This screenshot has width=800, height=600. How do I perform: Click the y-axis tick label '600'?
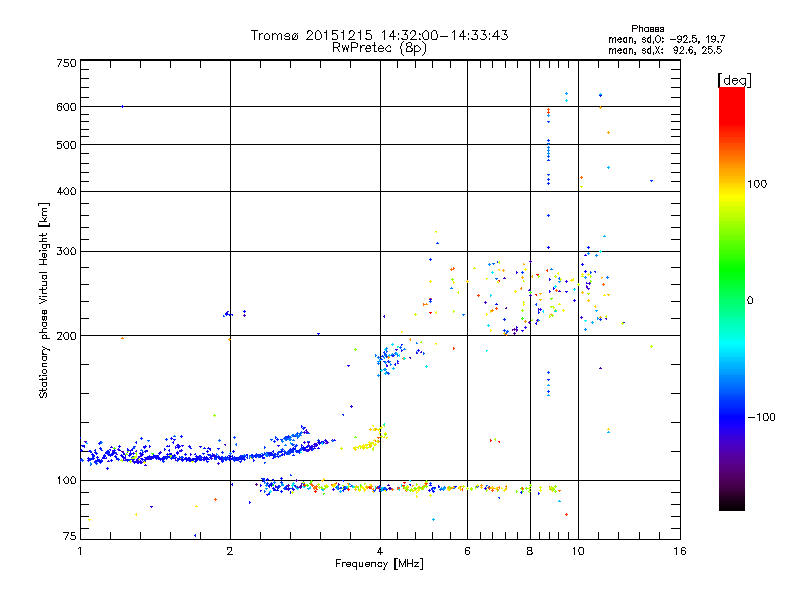click(x=66, y=107)
